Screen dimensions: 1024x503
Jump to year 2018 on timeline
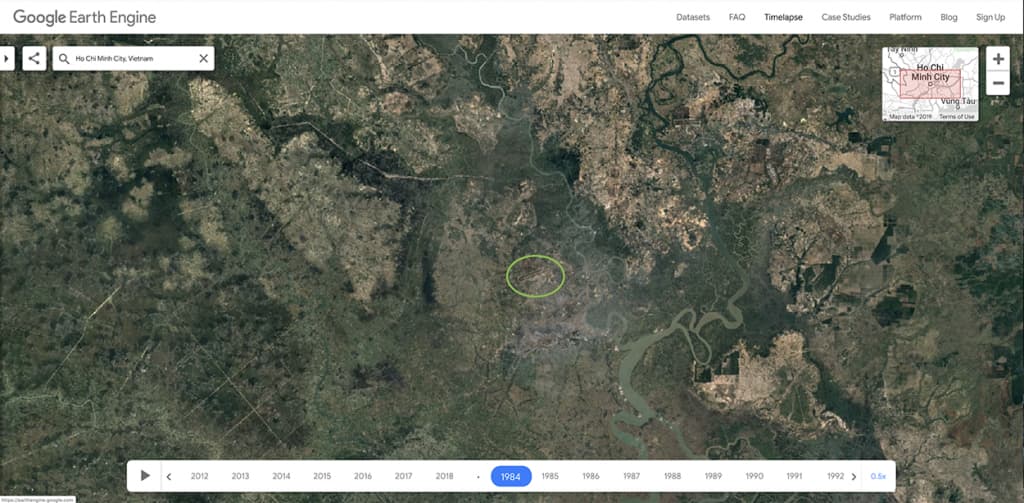point(445,476)
